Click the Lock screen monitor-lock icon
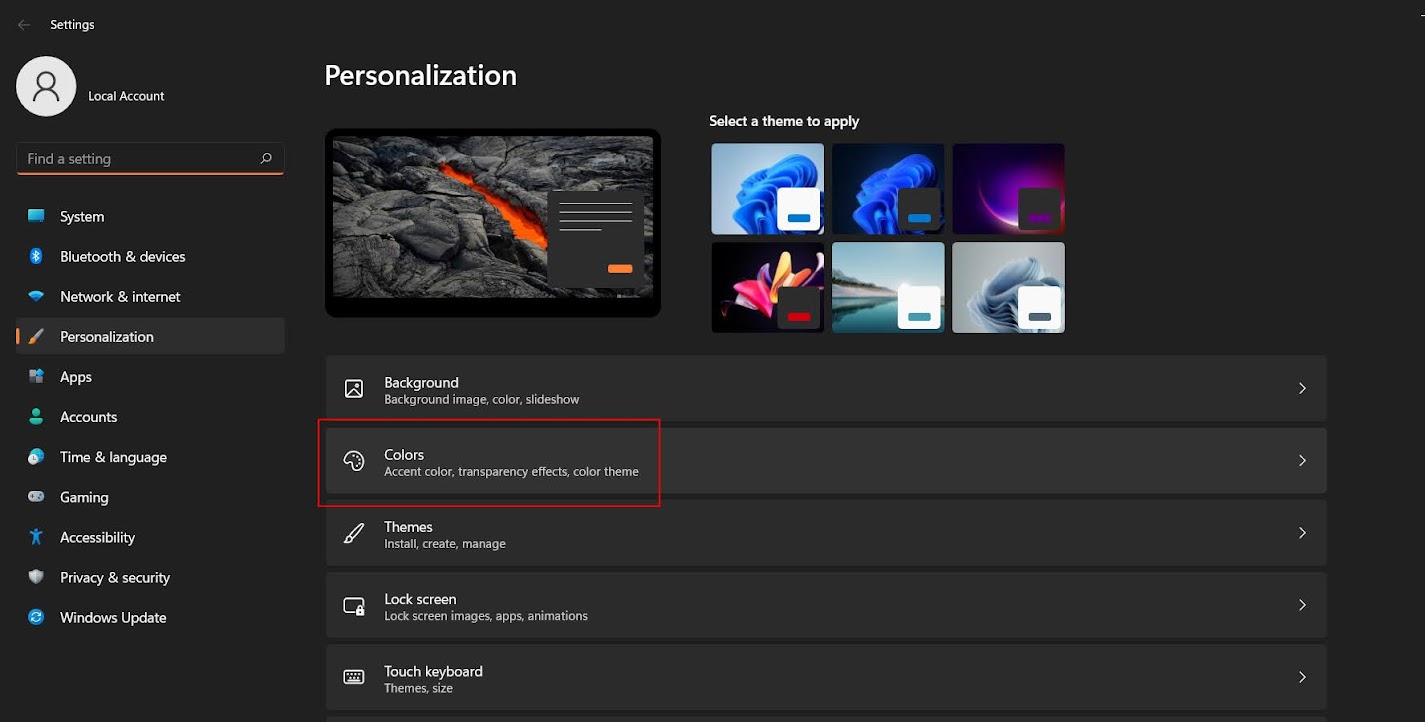 click(354, 606)
